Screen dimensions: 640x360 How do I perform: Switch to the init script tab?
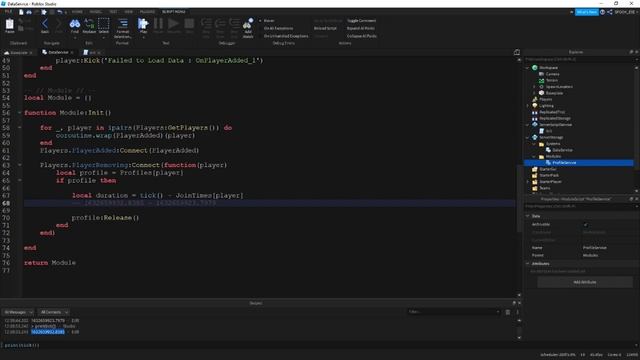92,53
